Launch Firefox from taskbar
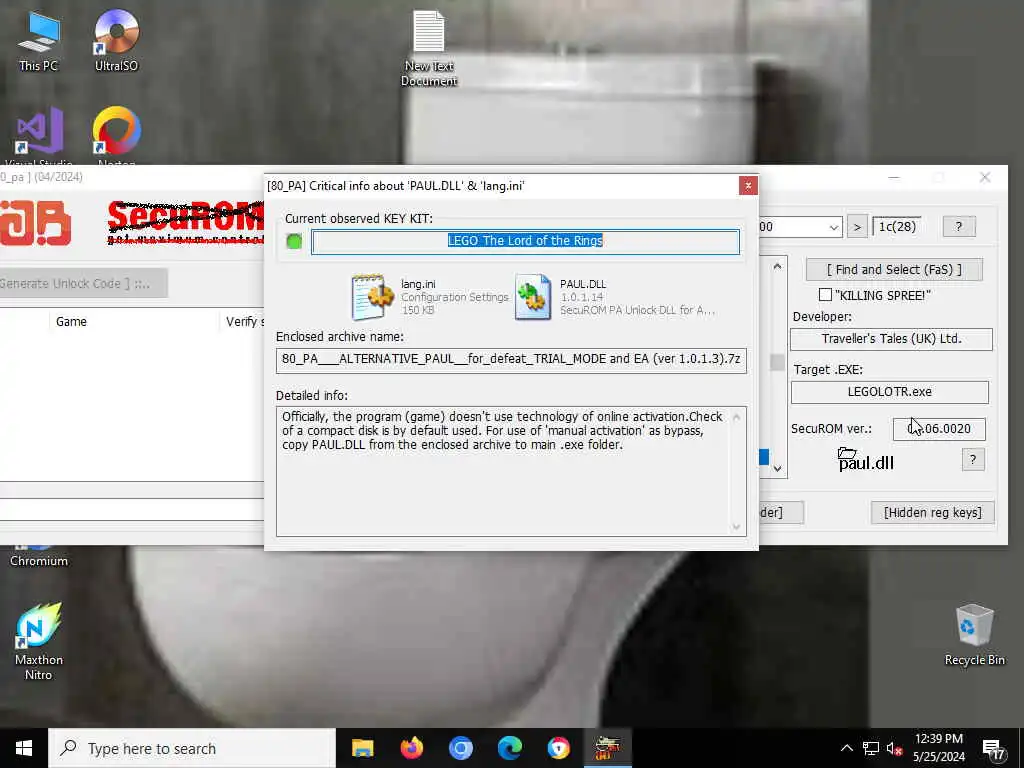Screen dimensions: 1024x768 click(x=411, y=748)
